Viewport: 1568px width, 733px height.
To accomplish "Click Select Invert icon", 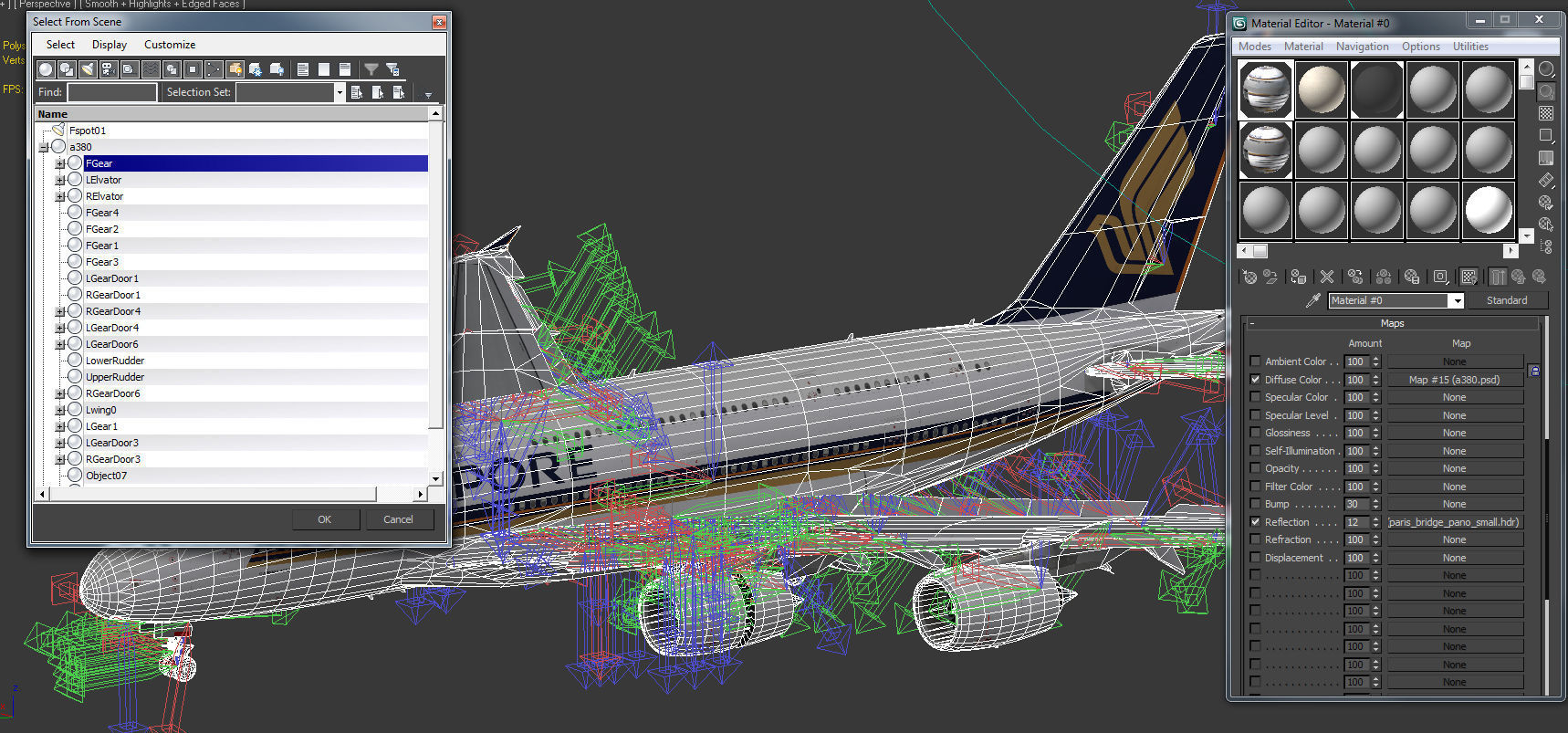I will tap(345, 69).
